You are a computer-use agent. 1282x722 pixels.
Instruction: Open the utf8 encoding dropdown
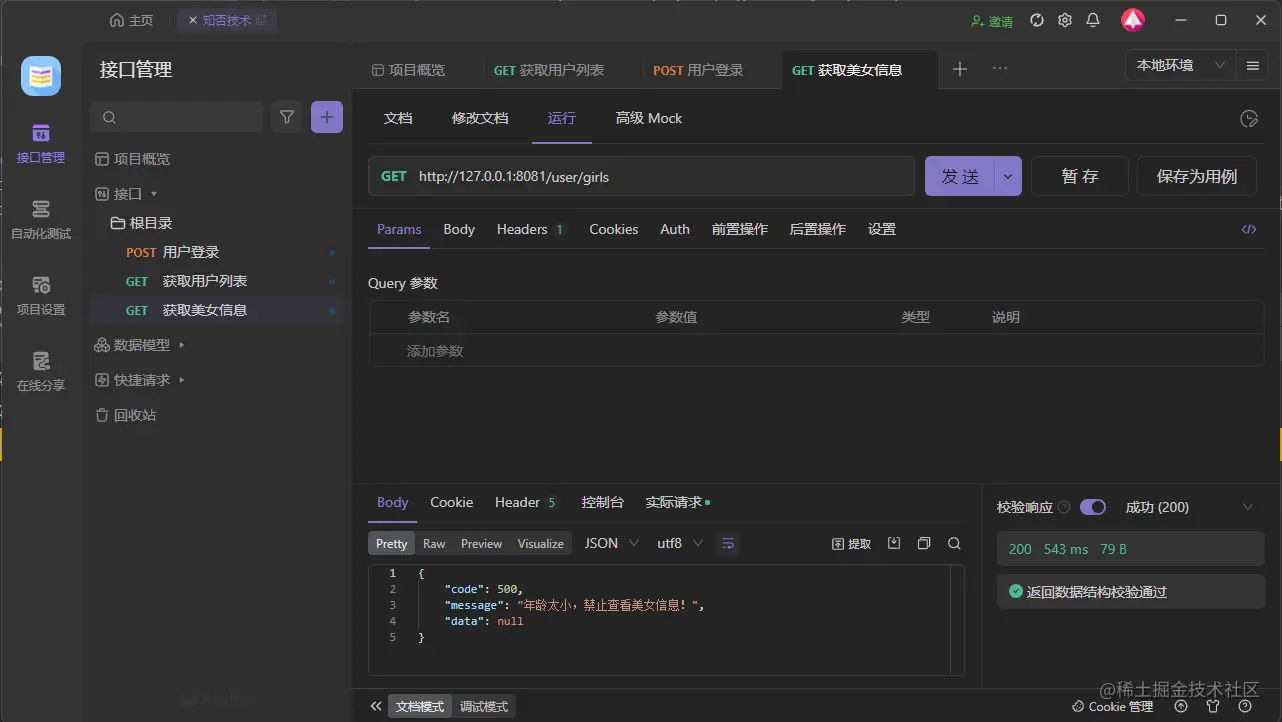point(680,543)
